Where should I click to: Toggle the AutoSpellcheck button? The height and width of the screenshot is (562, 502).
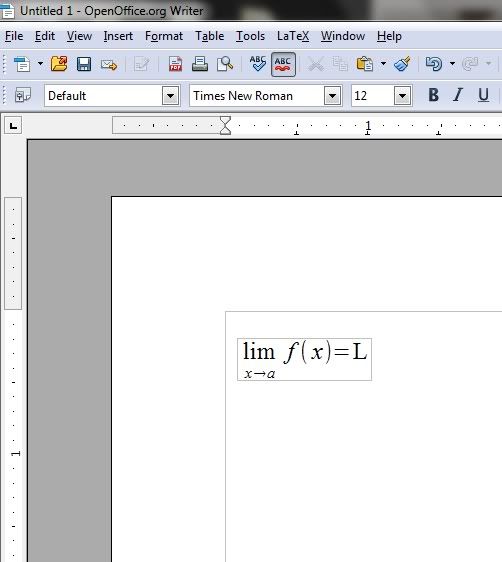coord(283,65)
